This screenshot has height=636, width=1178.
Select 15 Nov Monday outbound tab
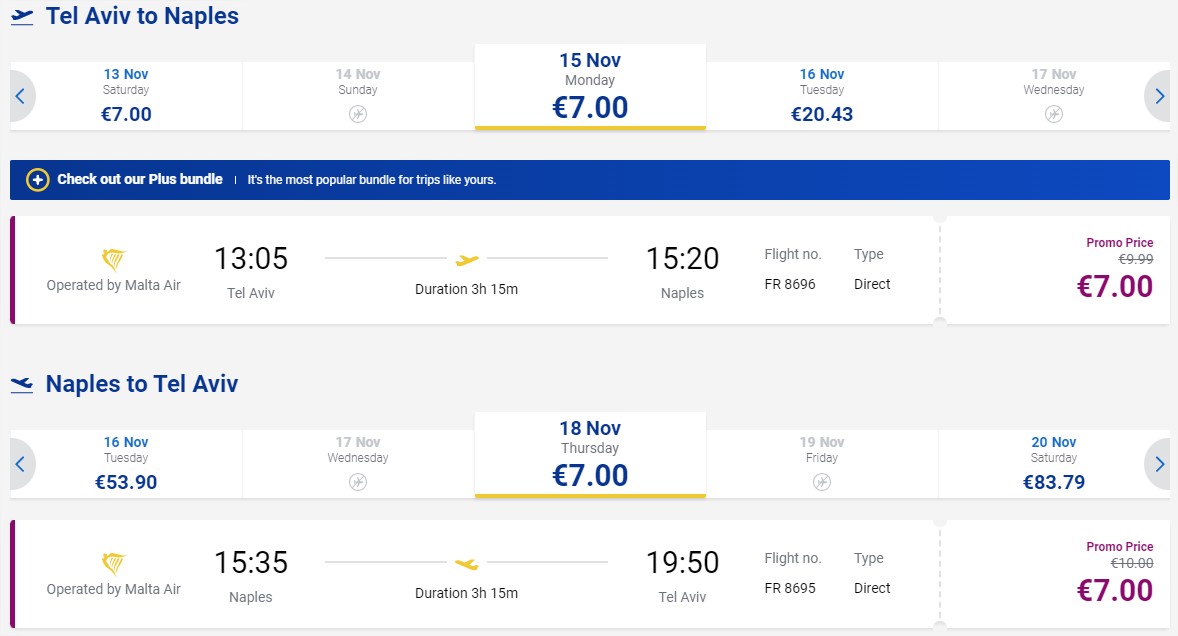pos(590,87)
